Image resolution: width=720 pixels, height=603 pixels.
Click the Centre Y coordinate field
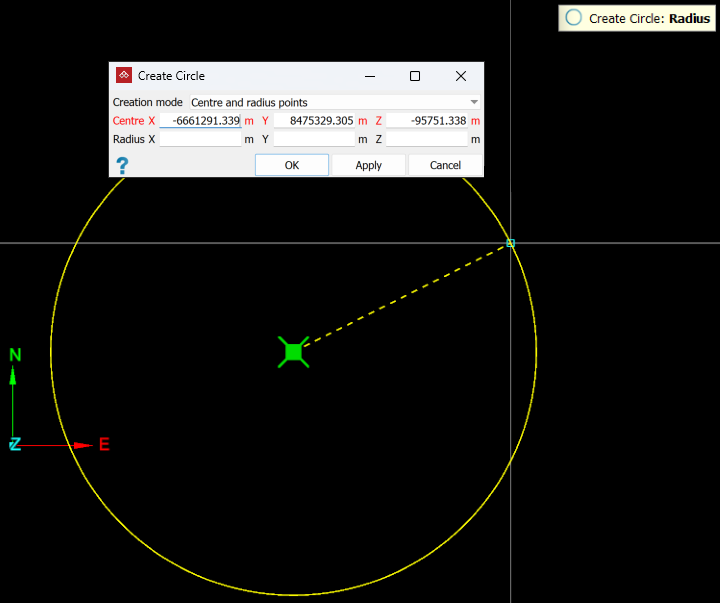click(314, 121)
